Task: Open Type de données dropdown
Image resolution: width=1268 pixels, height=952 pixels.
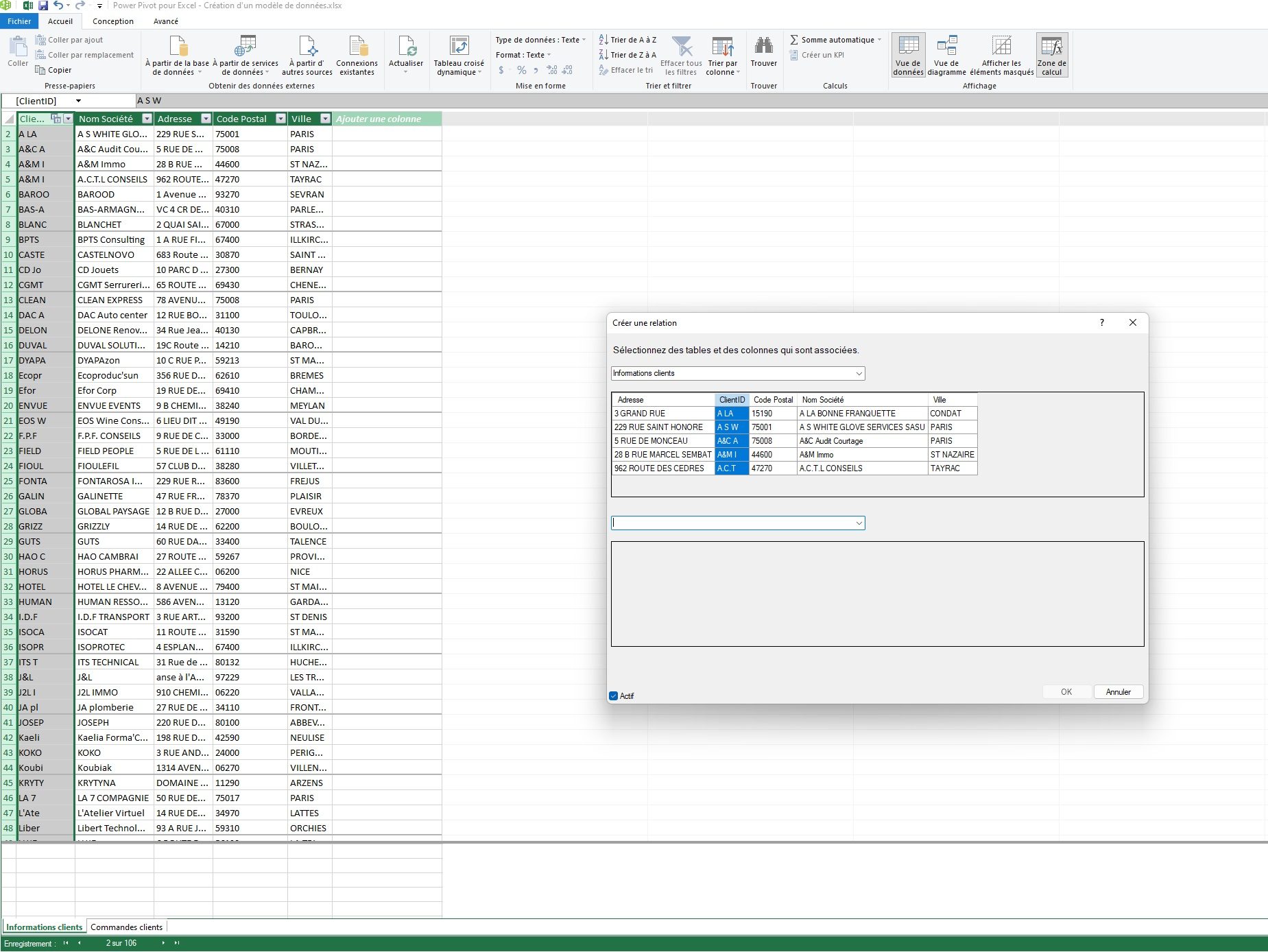Action: [540, 40]
